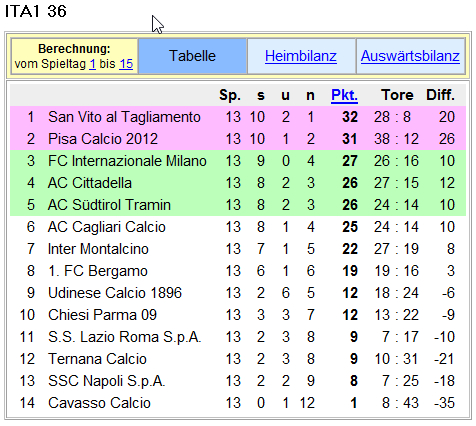Click SSC Napoli S.p.A. team name
Image resolution: width=476 pixels, height=426 pixels.
tap(107, 381)
